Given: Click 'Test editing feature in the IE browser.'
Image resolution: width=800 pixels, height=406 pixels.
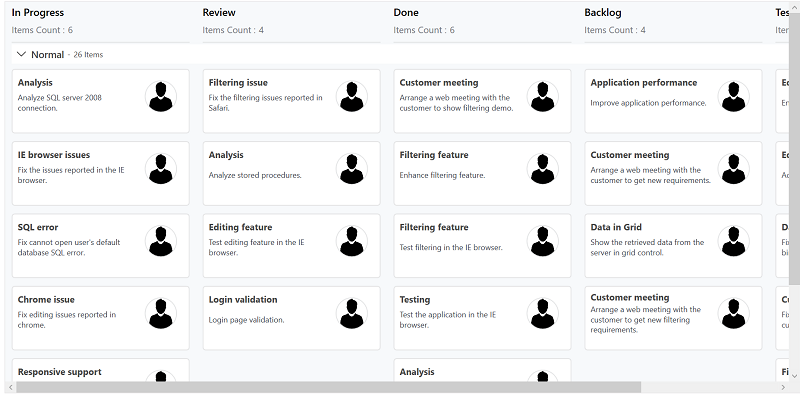Looking at the screenshot, I should pos(256,247).
